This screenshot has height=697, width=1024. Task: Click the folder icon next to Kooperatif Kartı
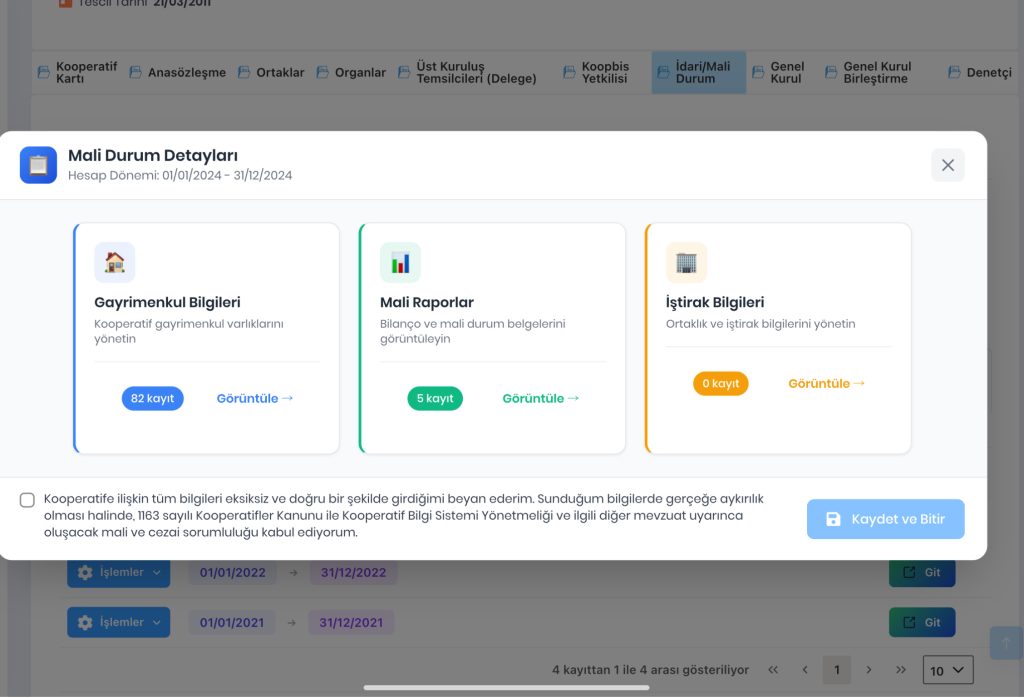pyautogui.click(x=44, y=73)
